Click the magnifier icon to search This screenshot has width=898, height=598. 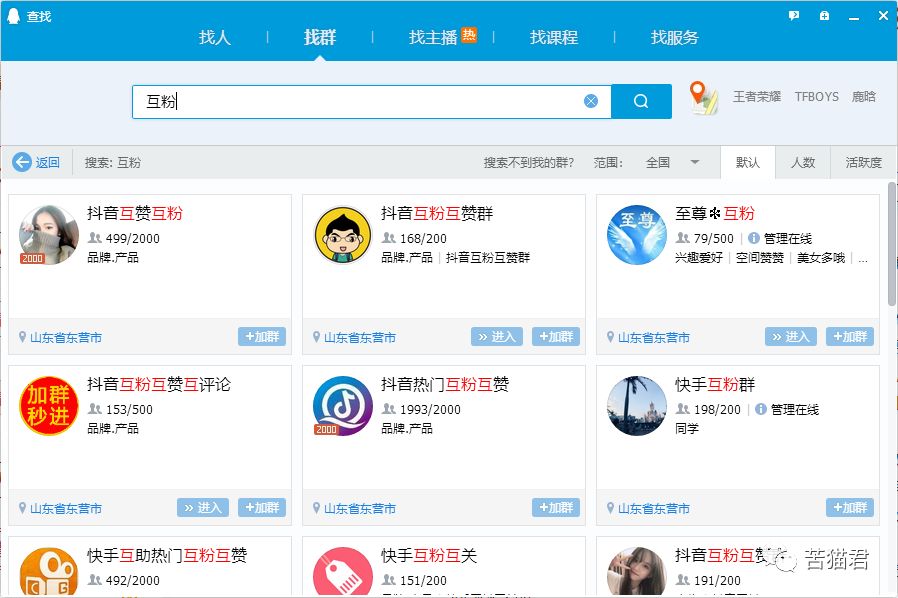coord(641,100)
